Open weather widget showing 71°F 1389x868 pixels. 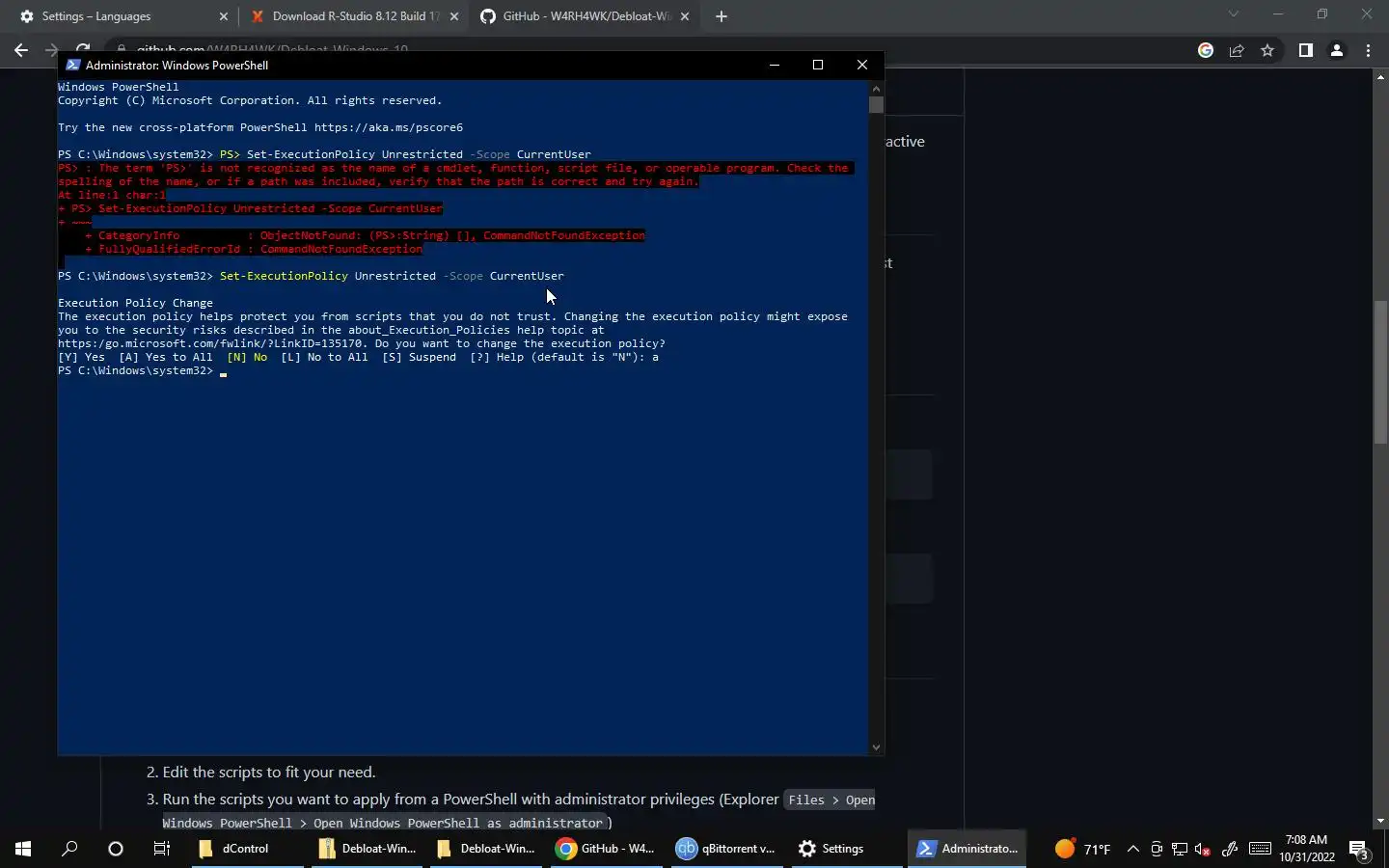coord(1082,849)
